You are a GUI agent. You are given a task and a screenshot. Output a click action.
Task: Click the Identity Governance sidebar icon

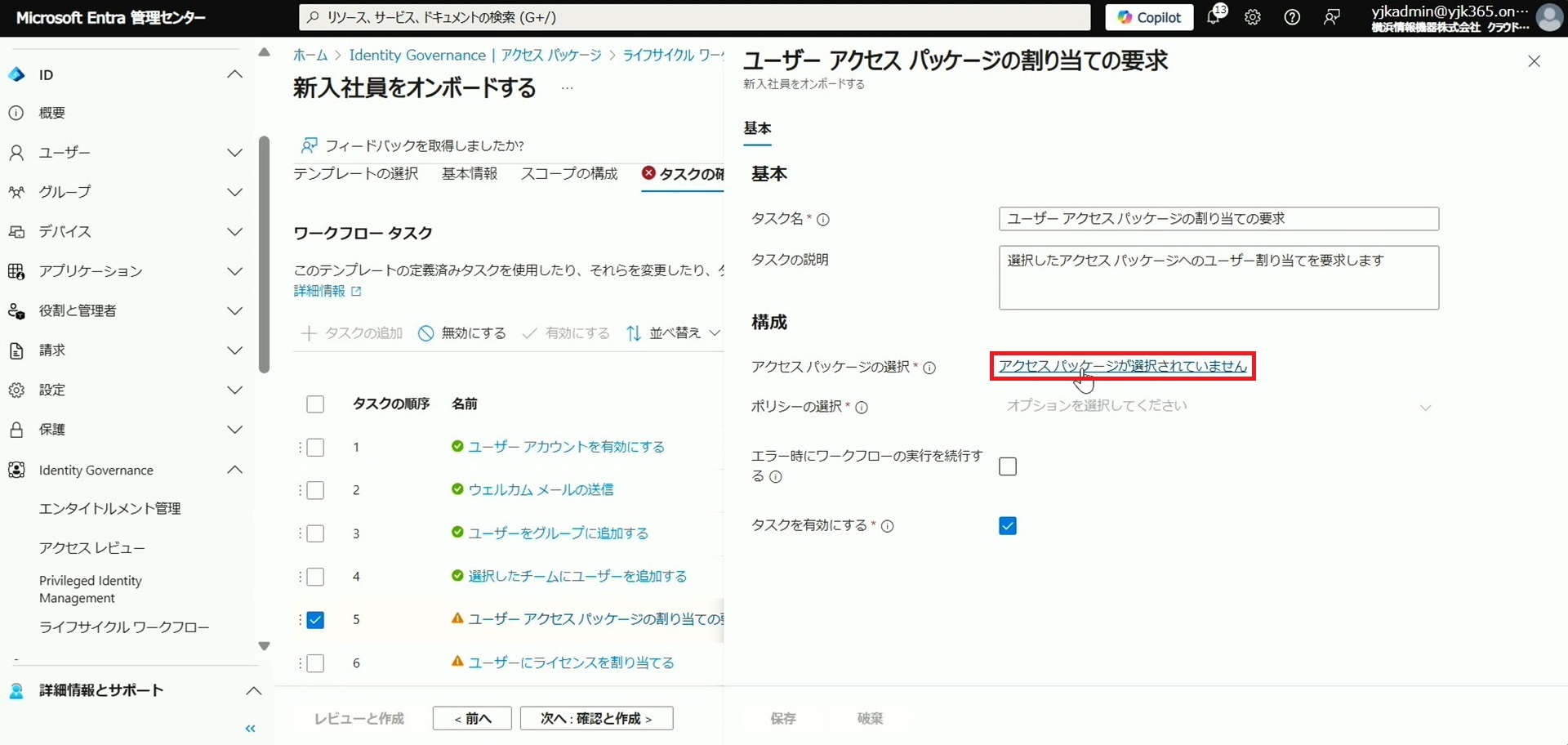pos(16,470)
